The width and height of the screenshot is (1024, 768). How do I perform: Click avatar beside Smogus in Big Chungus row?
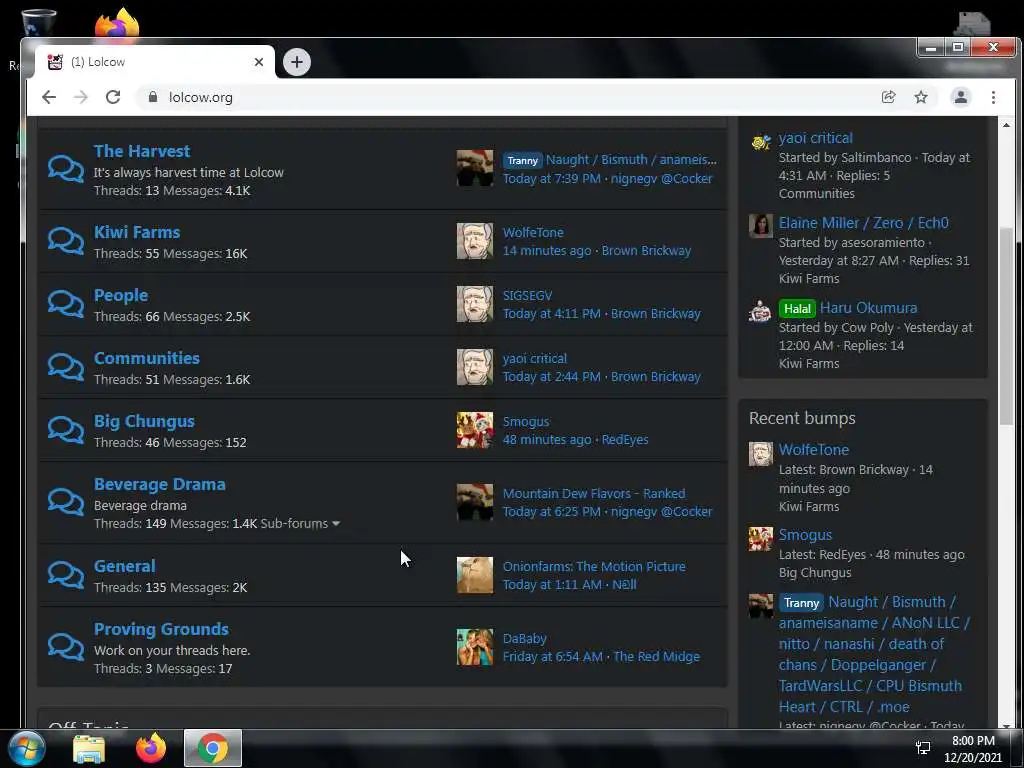pyautogui.click(x=475, y=430)
